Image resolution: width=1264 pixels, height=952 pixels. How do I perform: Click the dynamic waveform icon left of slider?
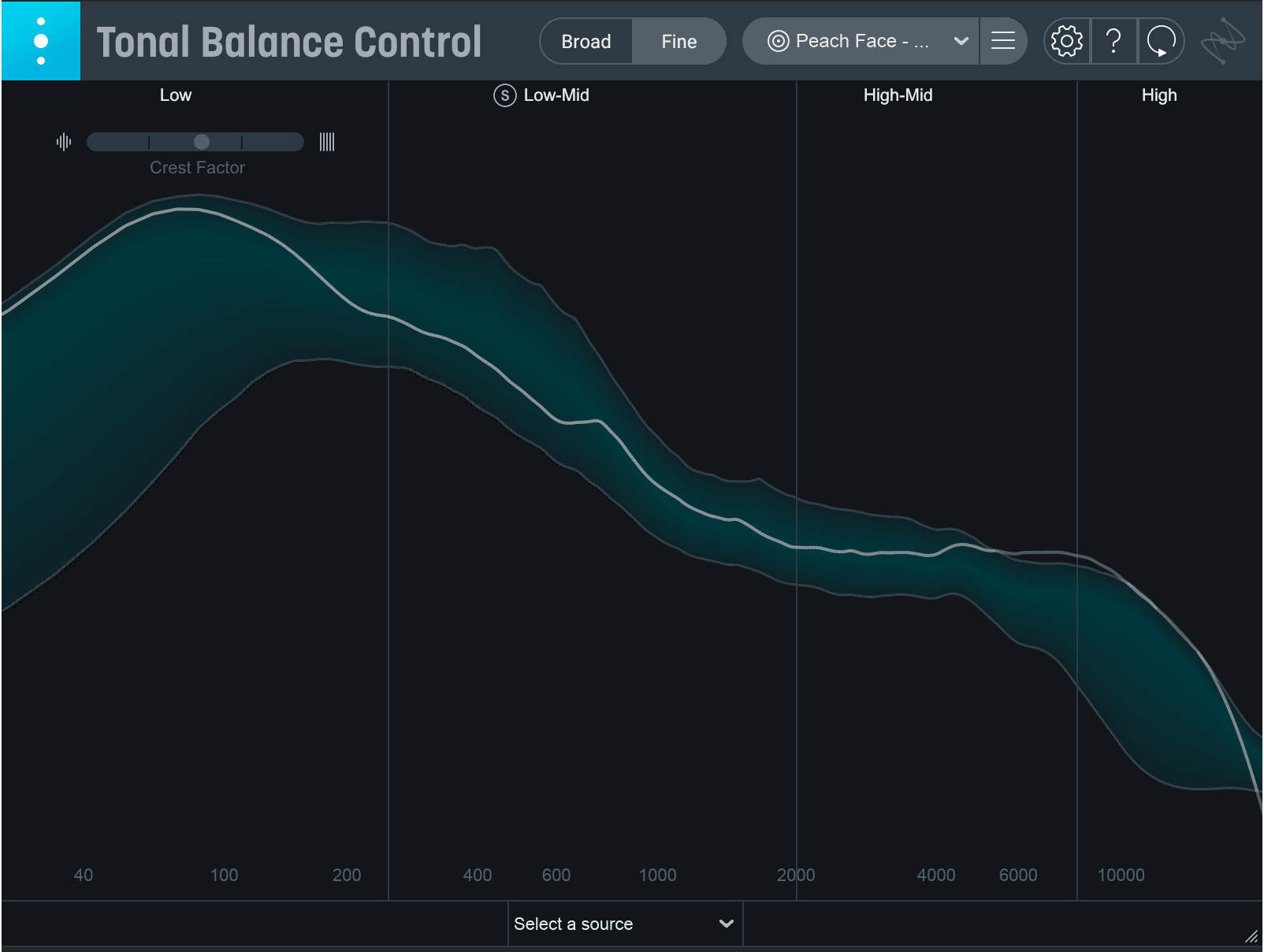coord(64,142)
